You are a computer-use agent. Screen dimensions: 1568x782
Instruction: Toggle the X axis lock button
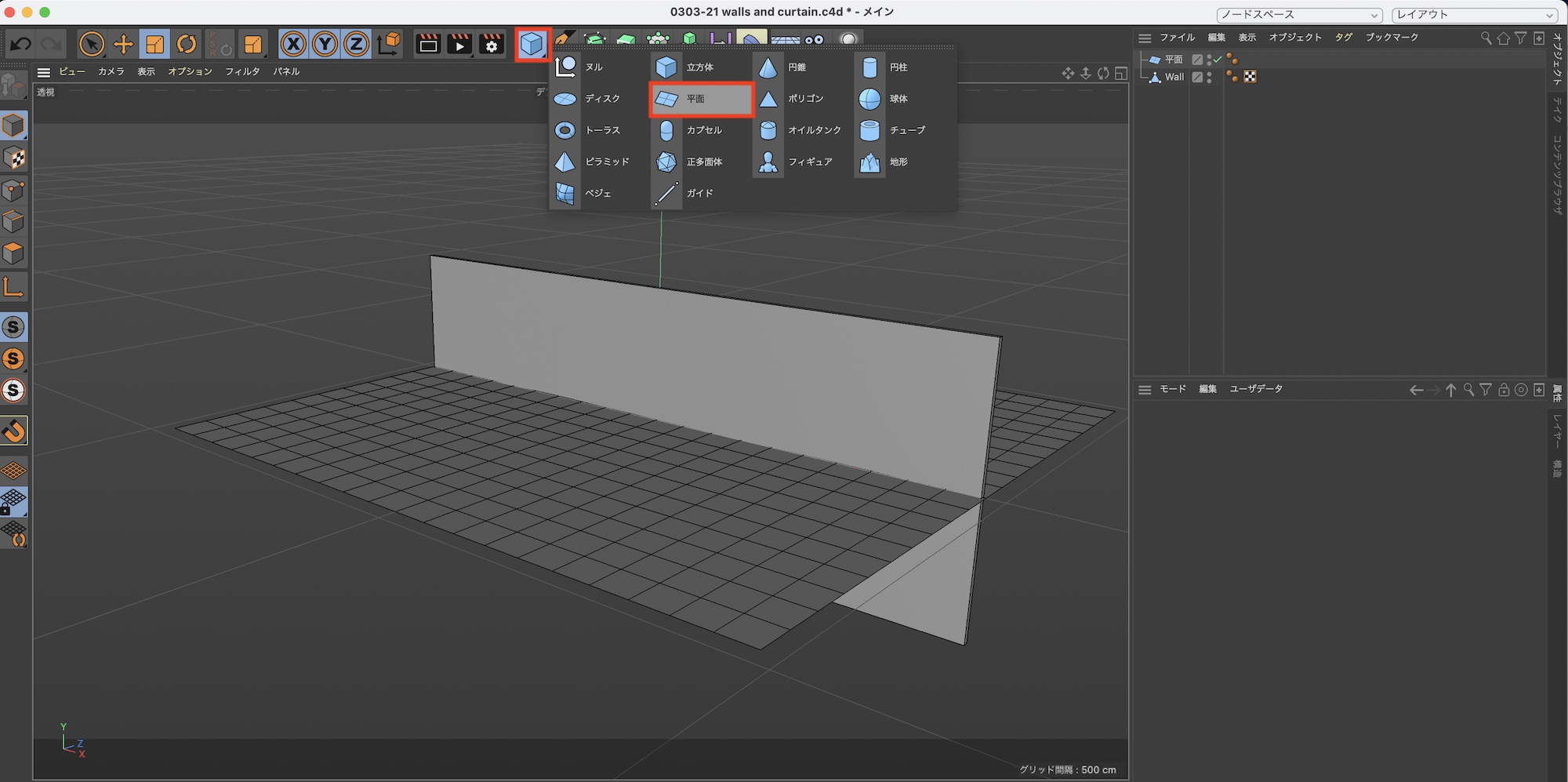click(293, 44)
